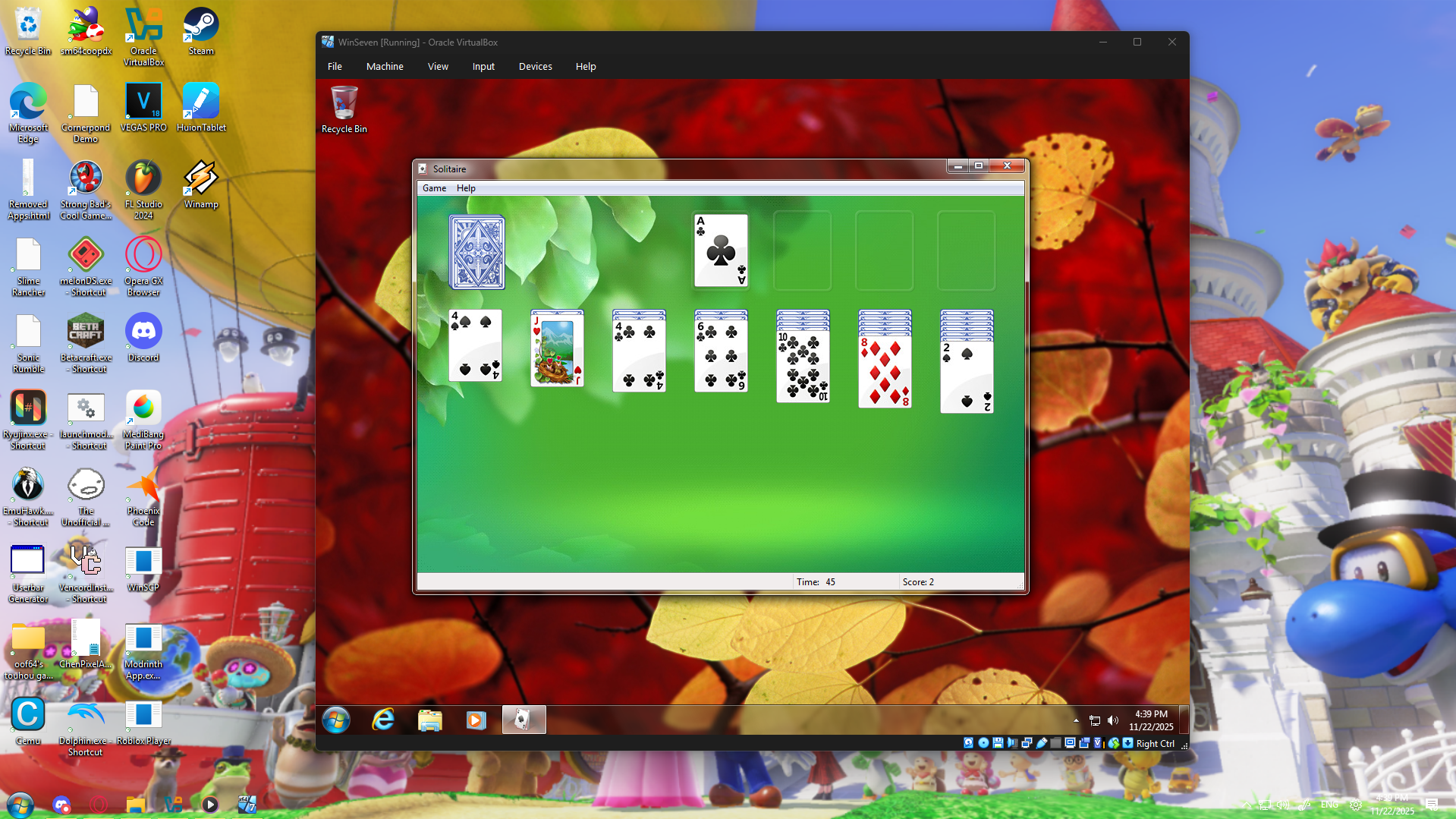The width and height of the screenshot is (1456, 819).
Task: Select the 8 of Diamonds card
Action: pyautogui.click(x=885, y=372)
